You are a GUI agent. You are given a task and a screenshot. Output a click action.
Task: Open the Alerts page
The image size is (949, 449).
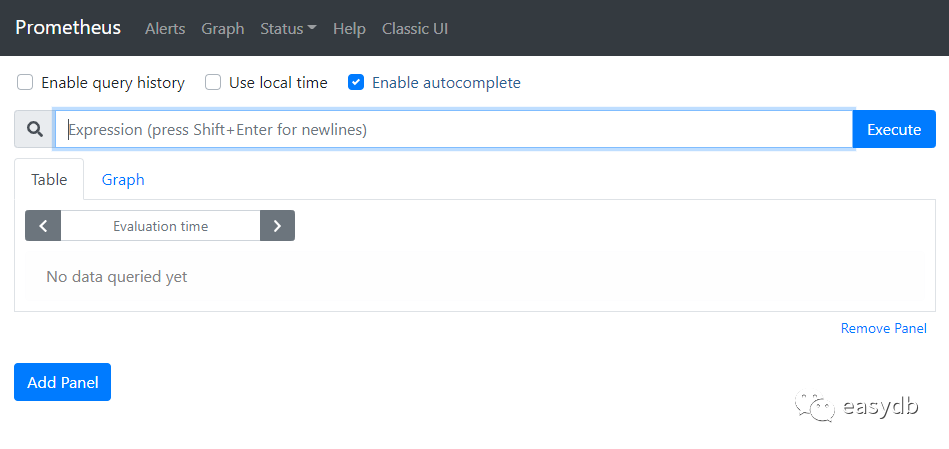pyautogui.click(x=165, y=29)
